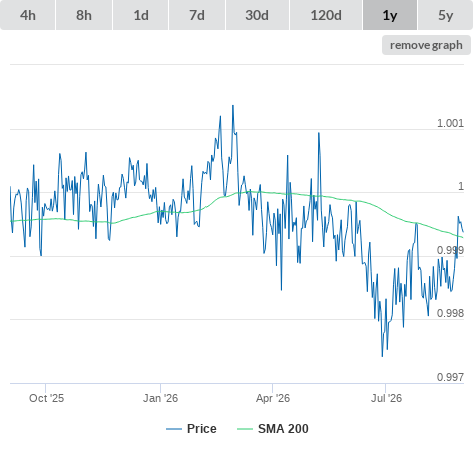Click the 0.998 y-axis price label
The width and height of the screenshot is (474, 455).
(450, 313)
